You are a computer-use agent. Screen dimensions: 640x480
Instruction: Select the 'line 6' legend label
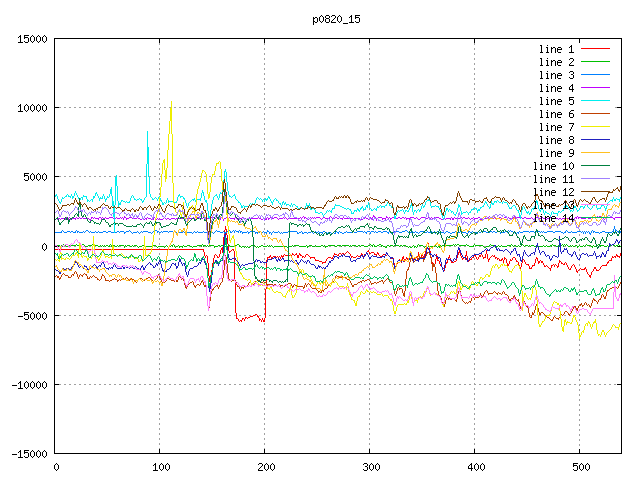[556, 114]
